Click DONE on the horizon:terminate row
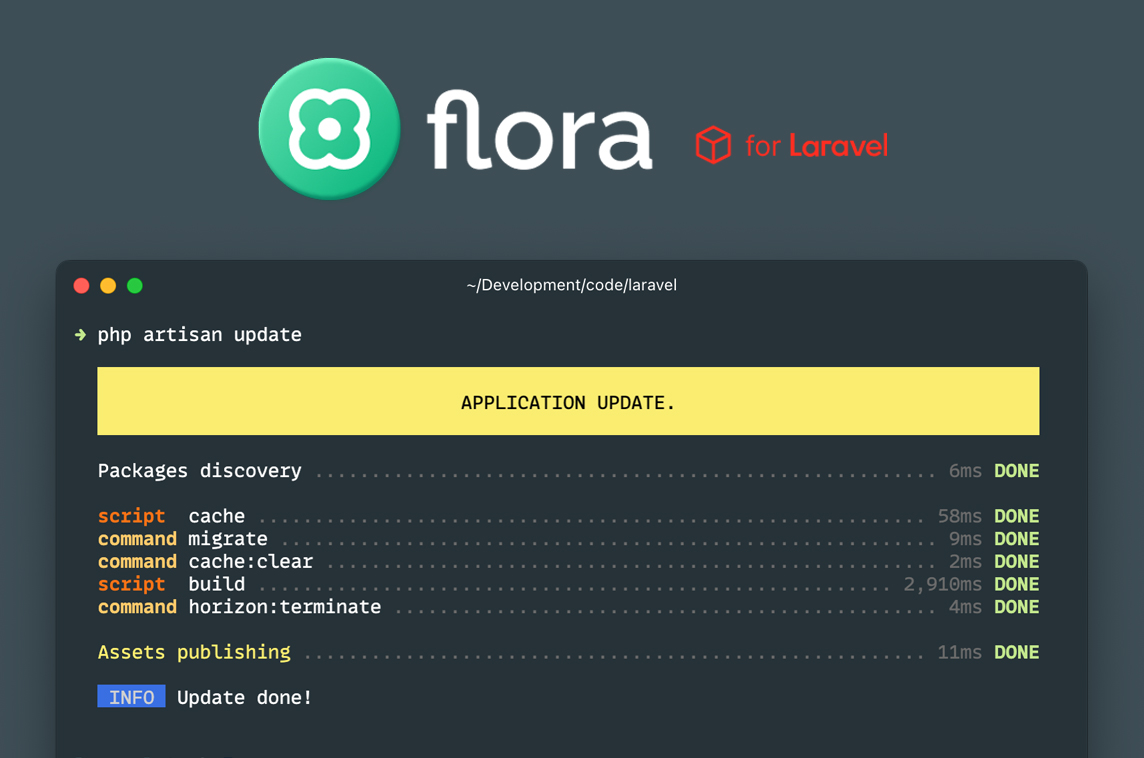 1017,607
